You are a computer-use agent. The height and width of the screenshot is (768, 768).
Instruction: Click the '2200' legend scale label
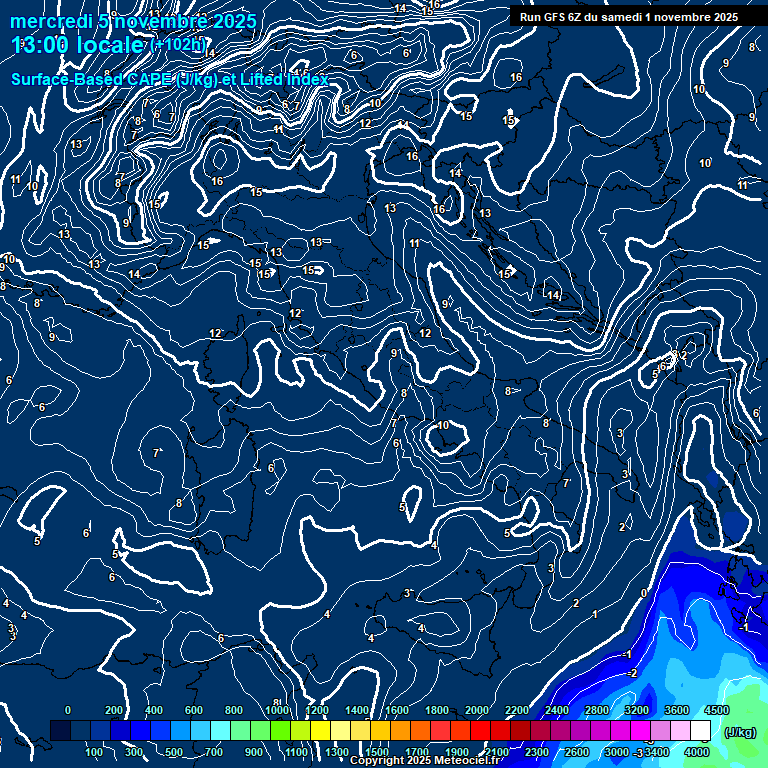coord(517,710)
